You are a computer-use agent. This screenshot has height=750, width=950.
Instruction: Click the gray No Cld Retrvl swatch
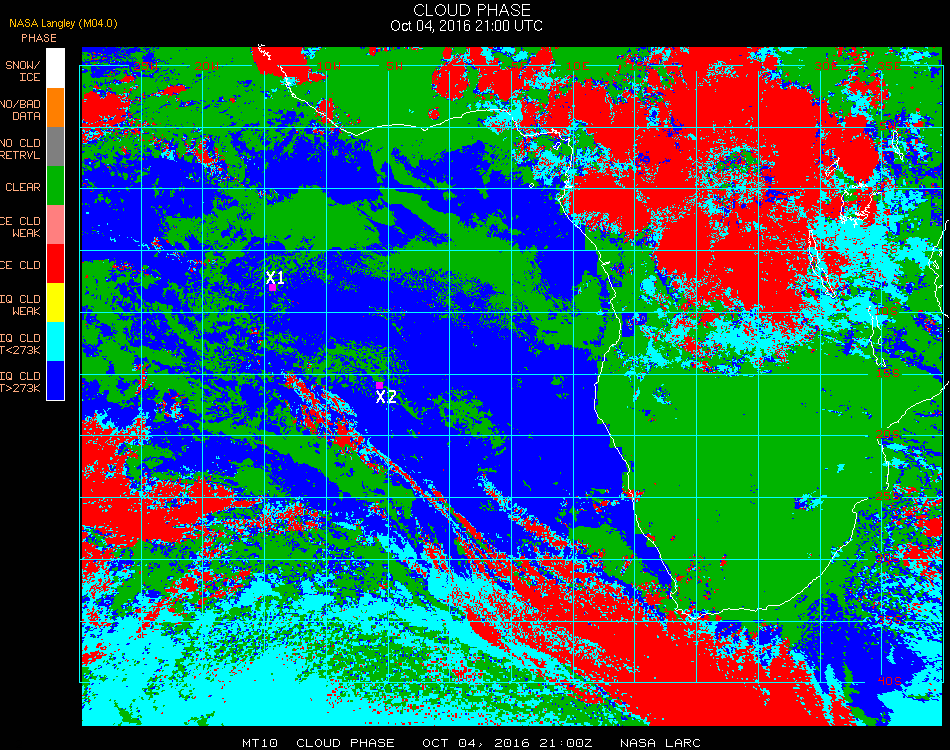pos(55,147)
